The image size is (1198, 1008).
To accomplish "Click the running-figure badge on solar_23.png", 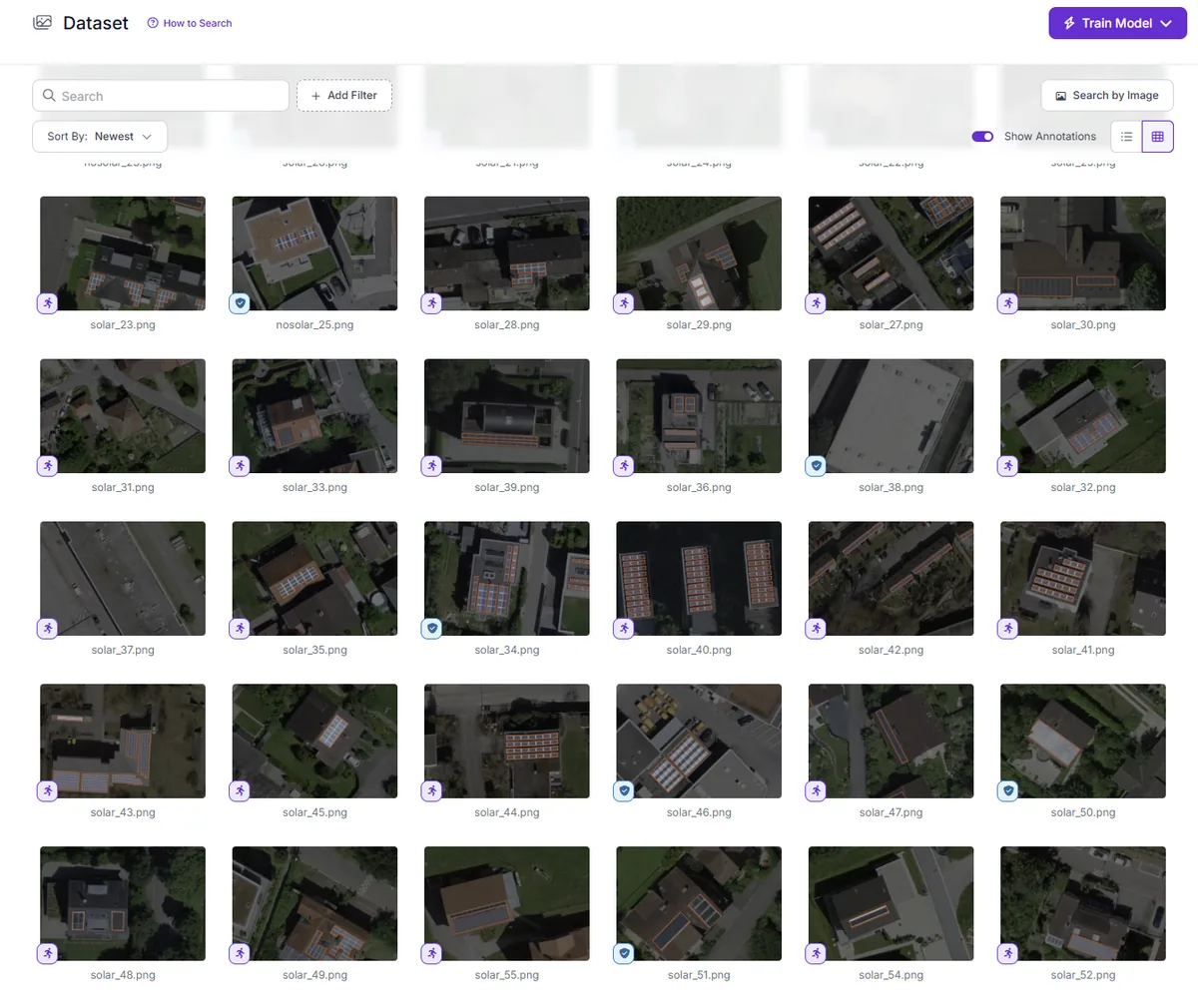I will 48,302.
